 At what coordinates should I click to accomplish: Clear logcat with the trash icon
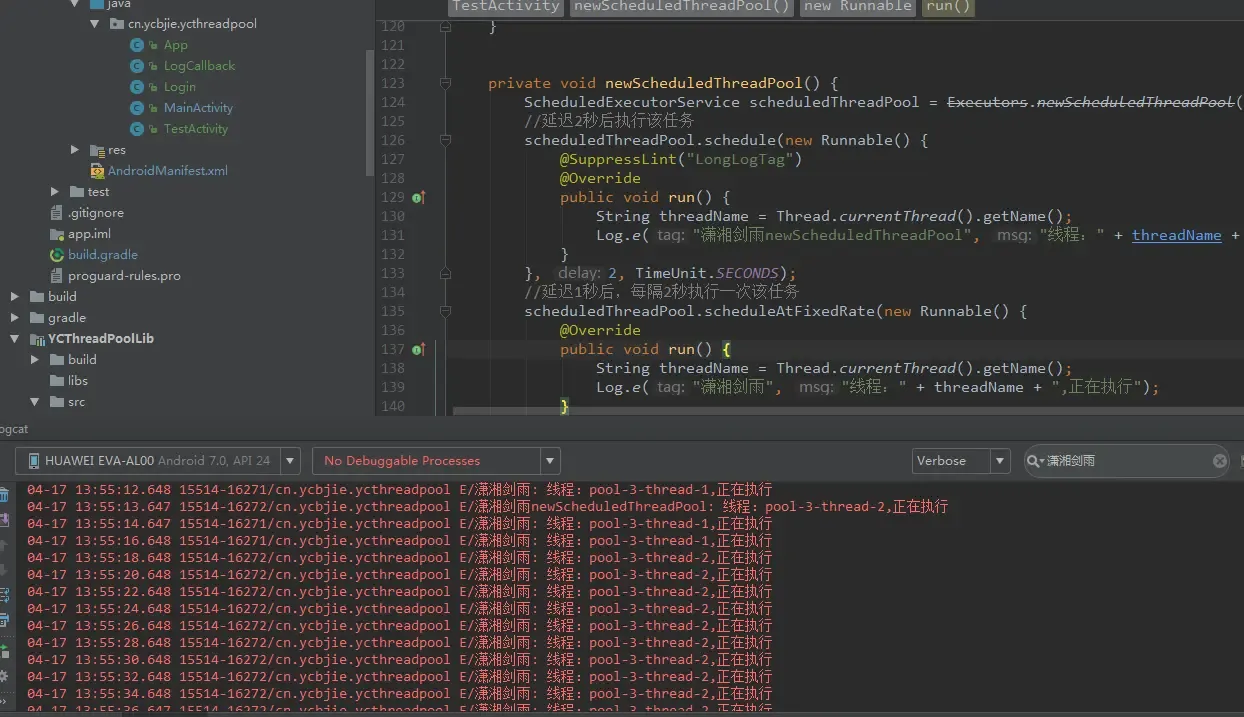4,494
